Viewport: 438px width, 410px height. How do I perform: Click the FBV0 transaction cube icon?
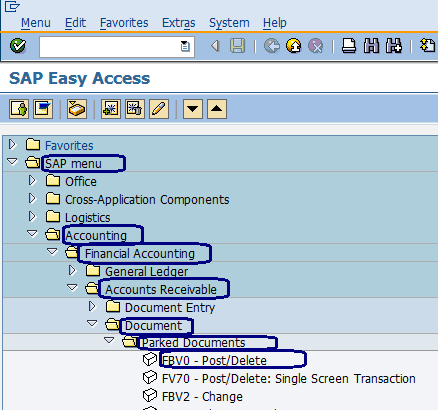(x=150, y=359)
